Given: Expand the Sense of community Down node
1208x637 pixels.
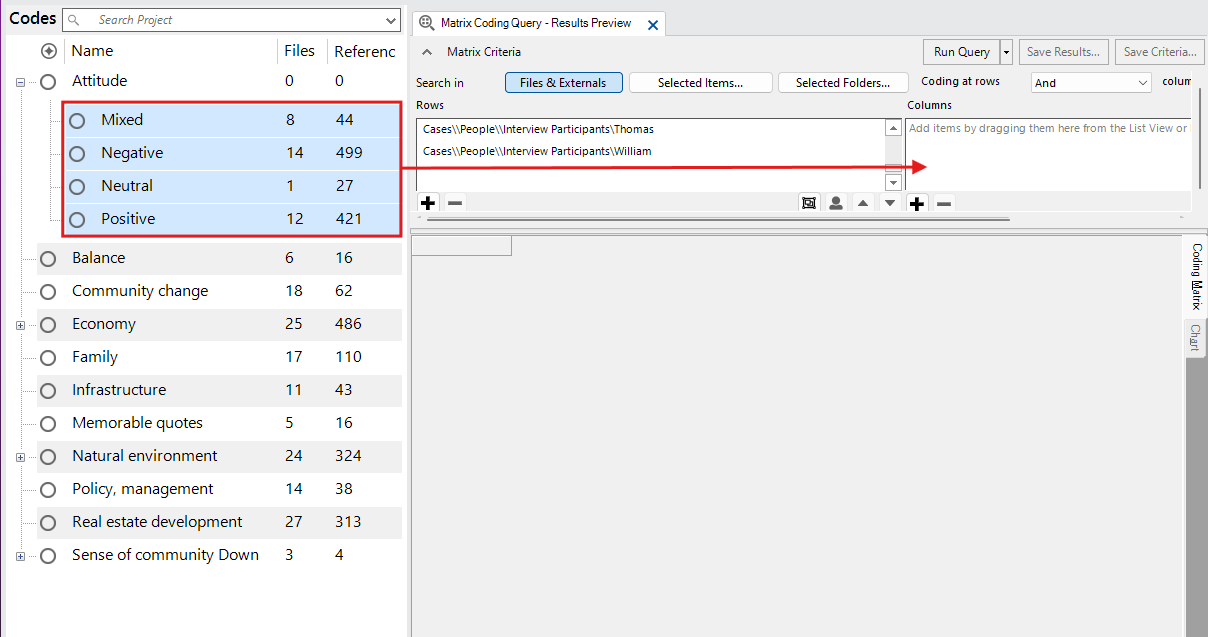Looking at the screenshot, I should click(x=20, y=556).
